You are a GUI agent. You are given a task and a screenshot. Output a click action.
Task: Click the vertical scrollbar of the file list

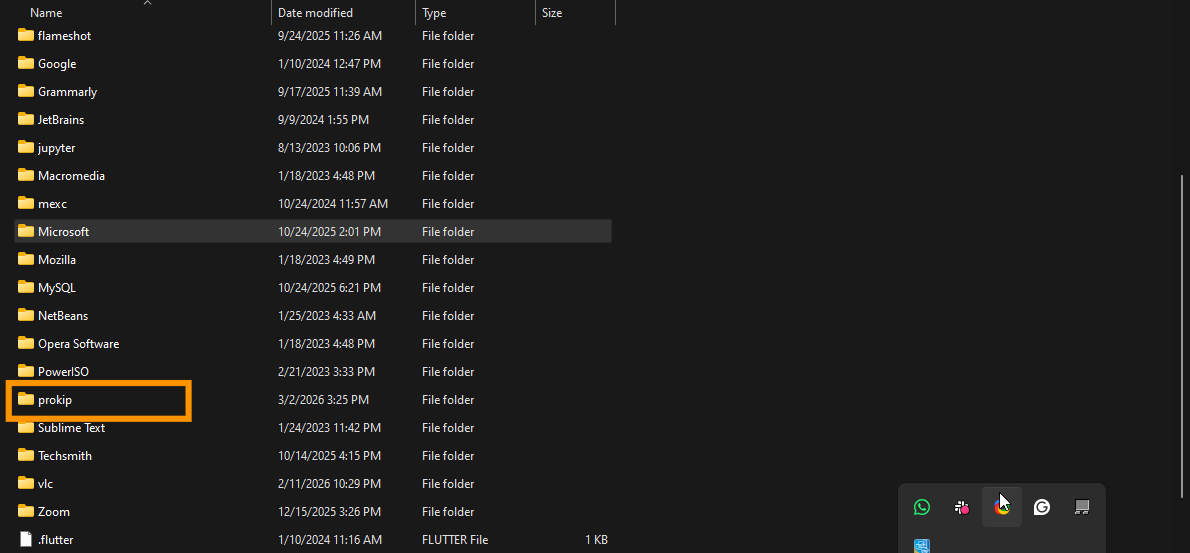coord(1182,338)
